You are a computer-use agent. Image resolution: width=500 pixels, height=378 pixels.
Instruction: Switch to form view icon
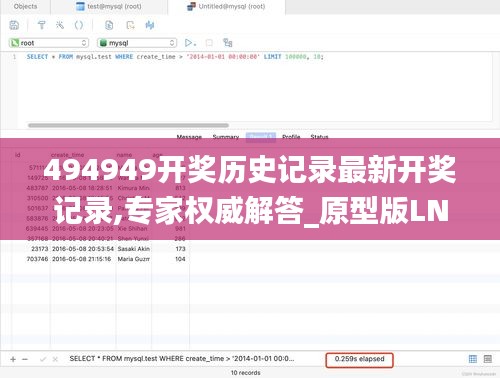click(x=488, y=359)
